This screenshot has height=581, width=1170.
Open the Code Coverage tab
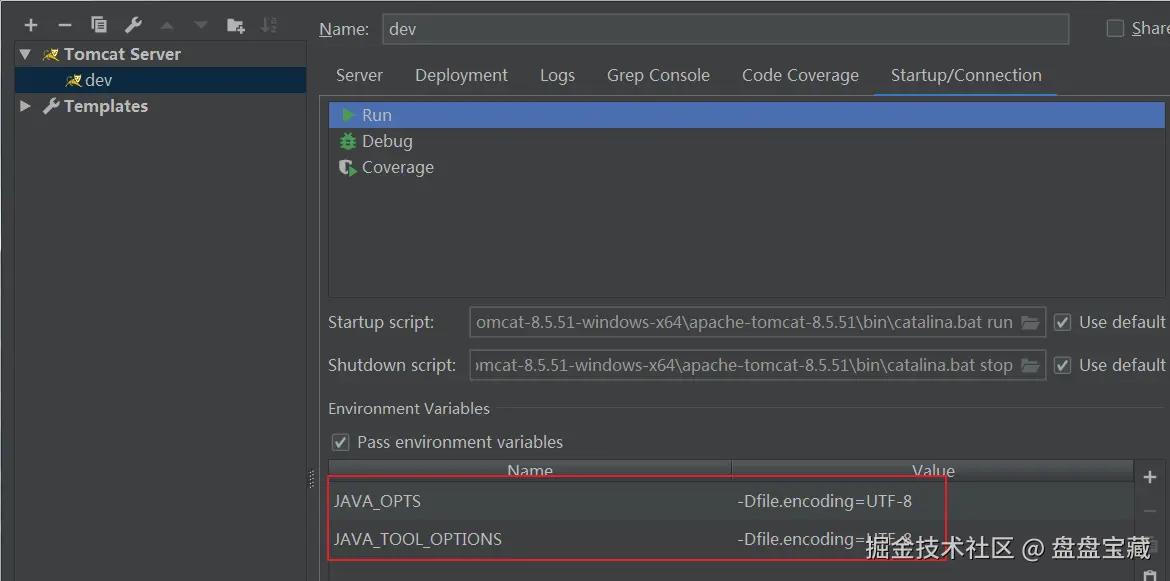tap(800, 75)
